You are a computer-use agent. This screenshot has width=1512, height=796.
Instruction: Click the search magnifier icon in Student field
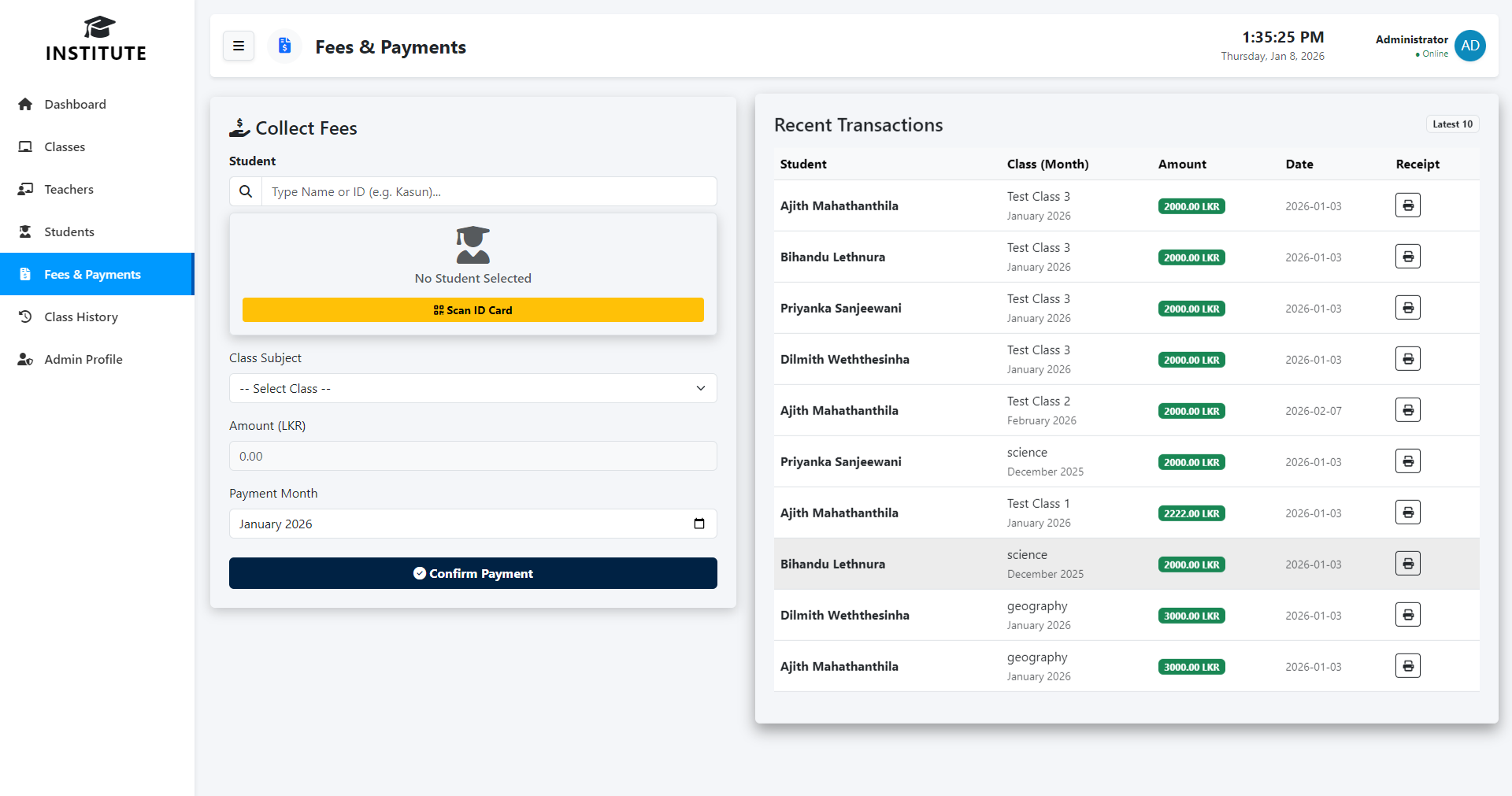(x=246, y=191)
